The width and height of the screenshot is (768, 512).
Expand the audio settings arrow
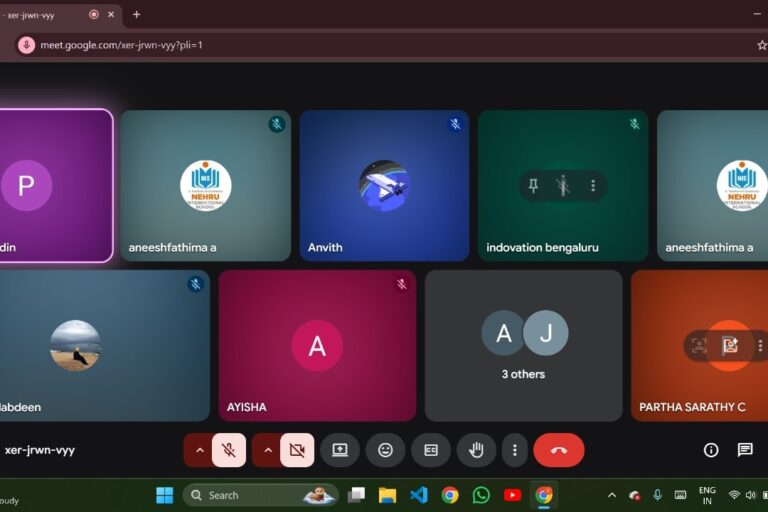pyautogui.click(x=199, y=450)
